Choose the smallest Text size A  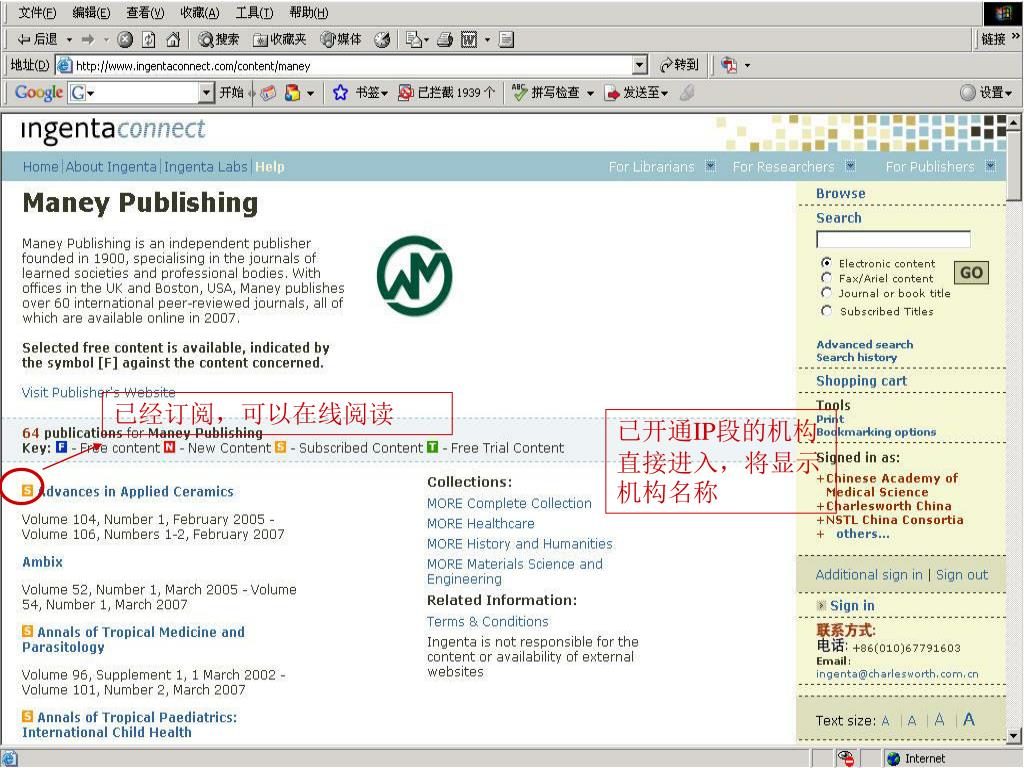click(x=886, y=721)
